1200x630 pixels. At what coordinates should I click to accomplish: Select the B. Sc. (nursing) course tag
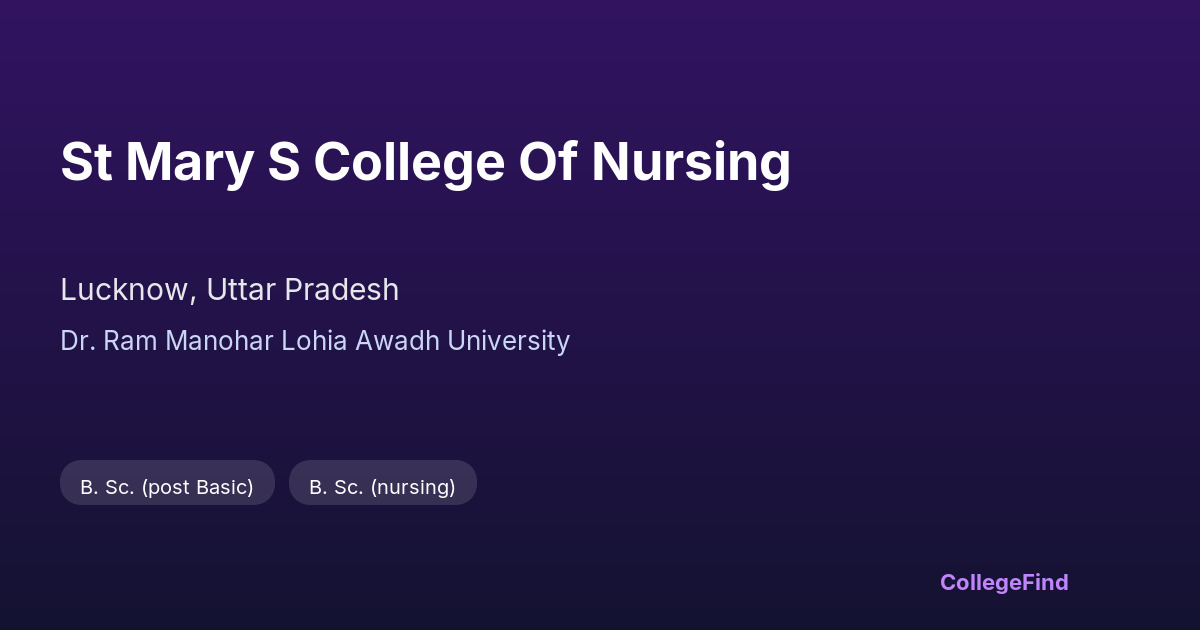click(382, 487)
